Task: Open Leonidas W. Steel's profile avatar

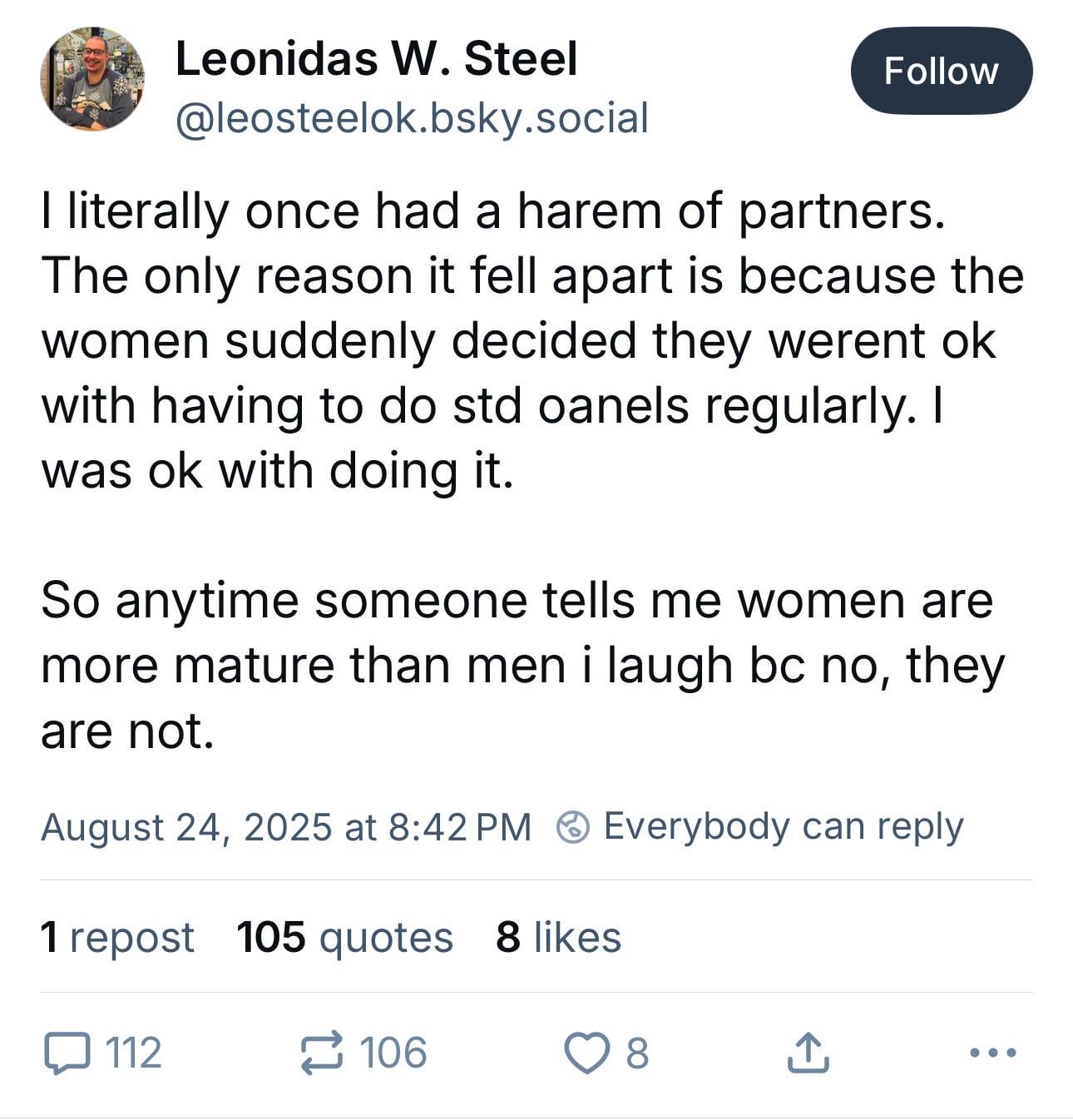Action: click(91, 79)
